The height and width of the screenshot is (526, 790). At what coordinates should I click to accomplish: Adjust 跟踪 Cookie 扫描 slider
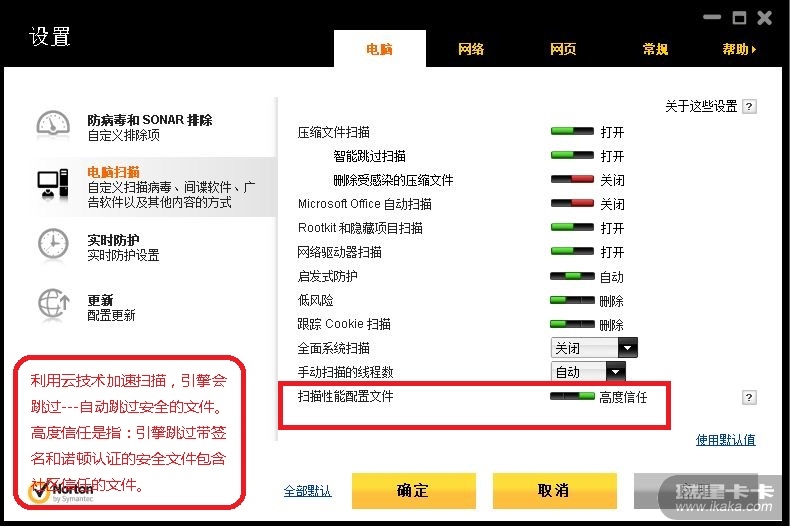coord(572,324)
